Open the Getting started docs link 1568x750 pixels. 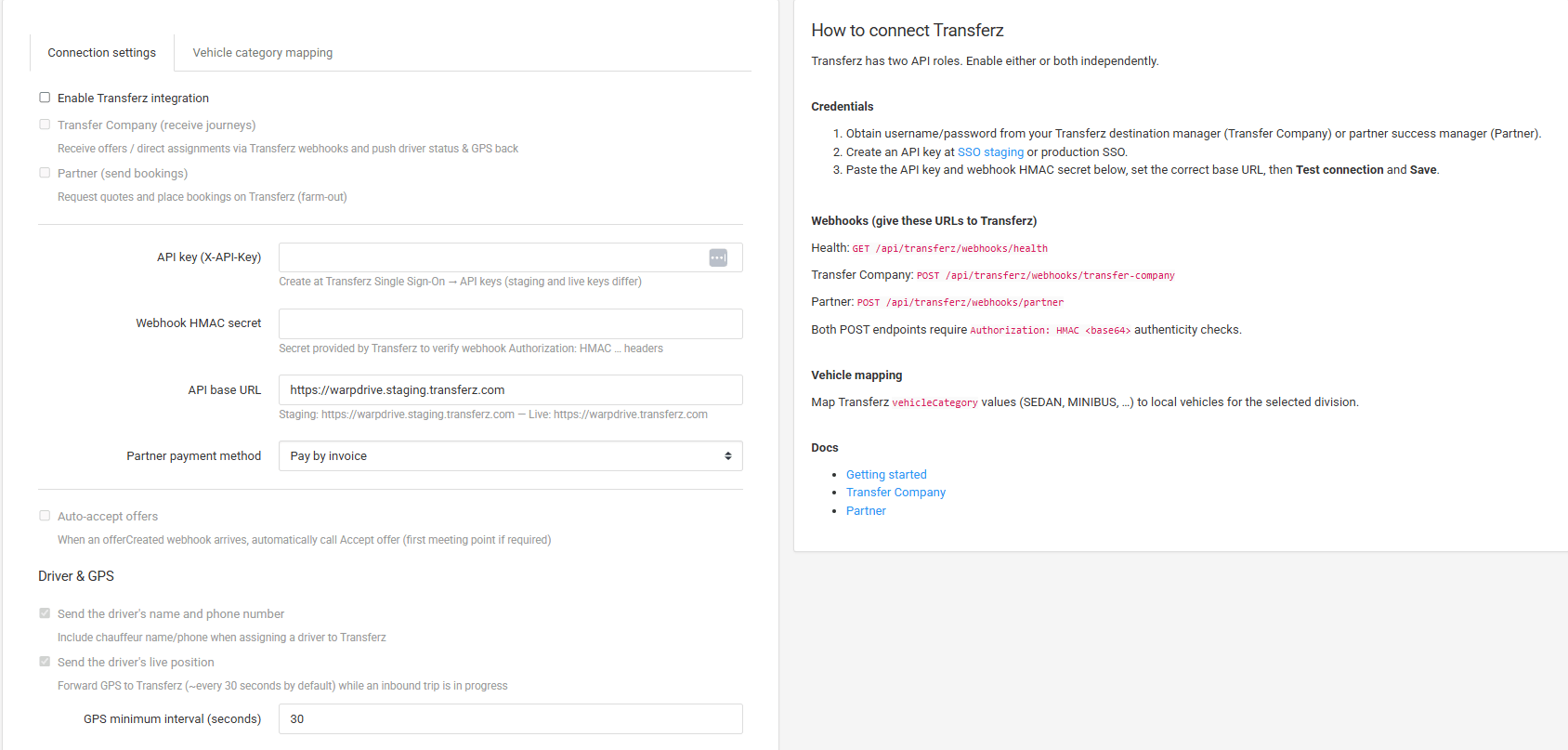click(x=886, y=475)
